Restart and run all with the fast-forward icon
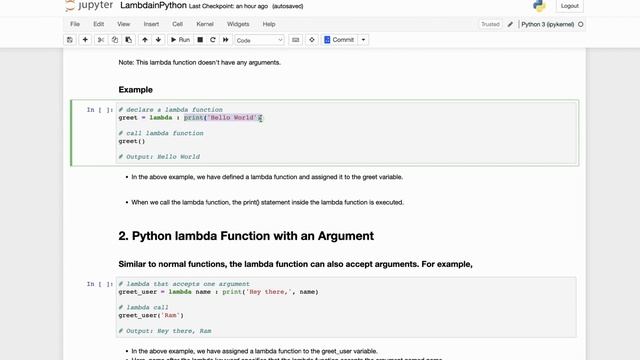This screenshot has height=360, width=640. (226, 40)
